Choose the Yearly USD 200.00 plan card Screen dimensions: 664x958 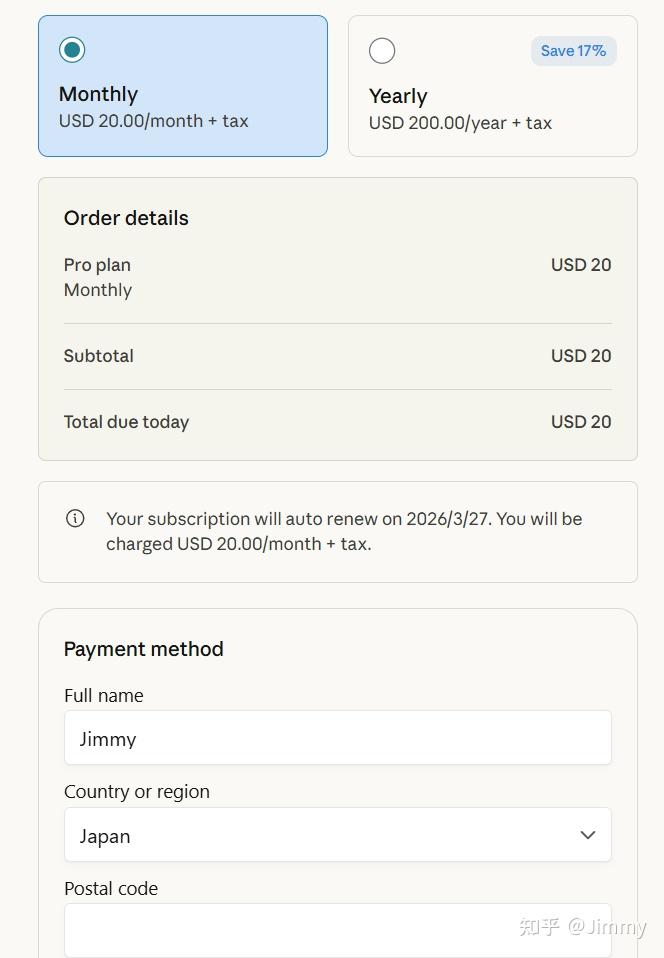click(492, 86)
